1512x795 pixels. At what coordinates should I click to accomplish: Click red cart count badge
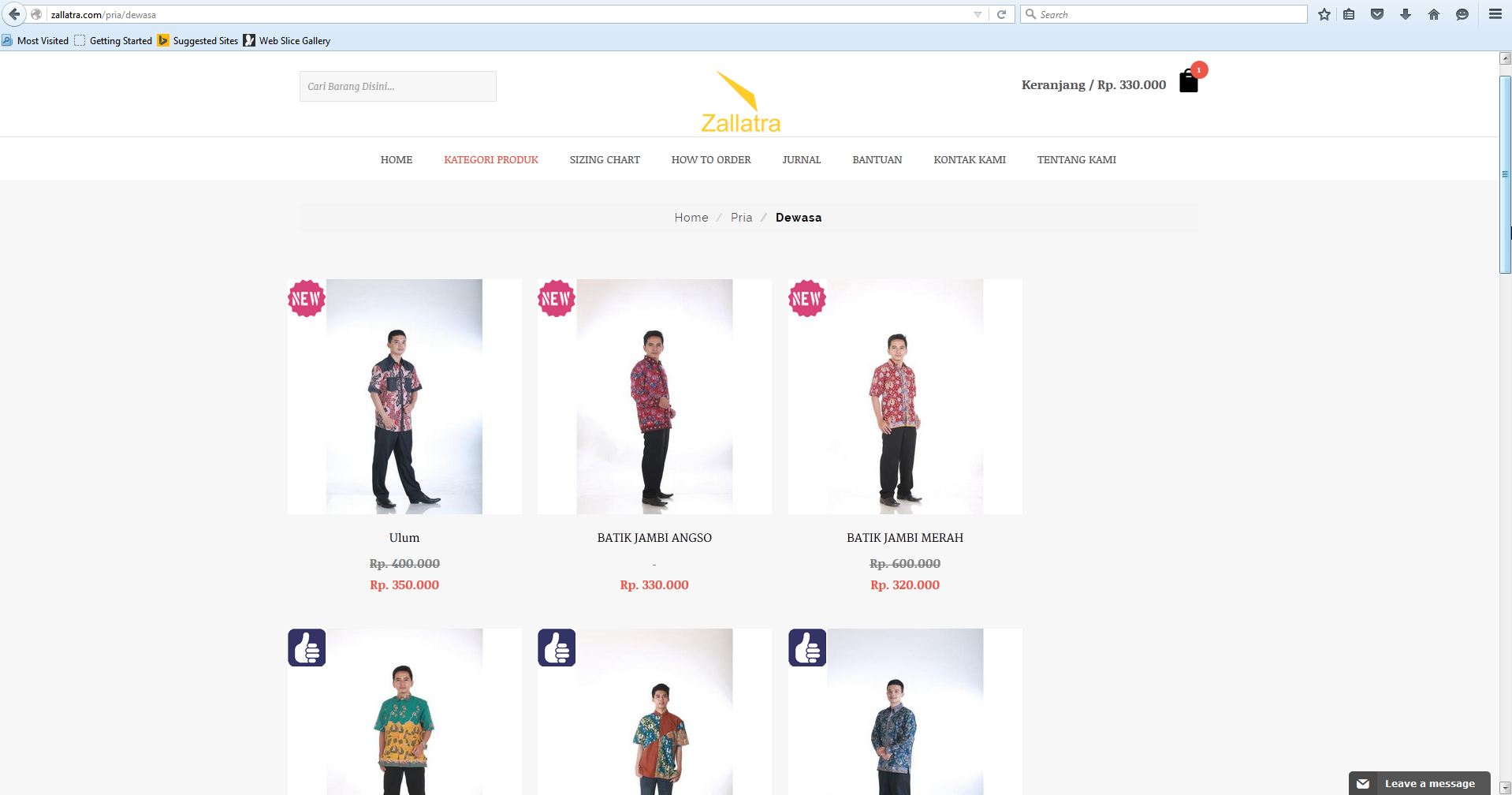1199,70
